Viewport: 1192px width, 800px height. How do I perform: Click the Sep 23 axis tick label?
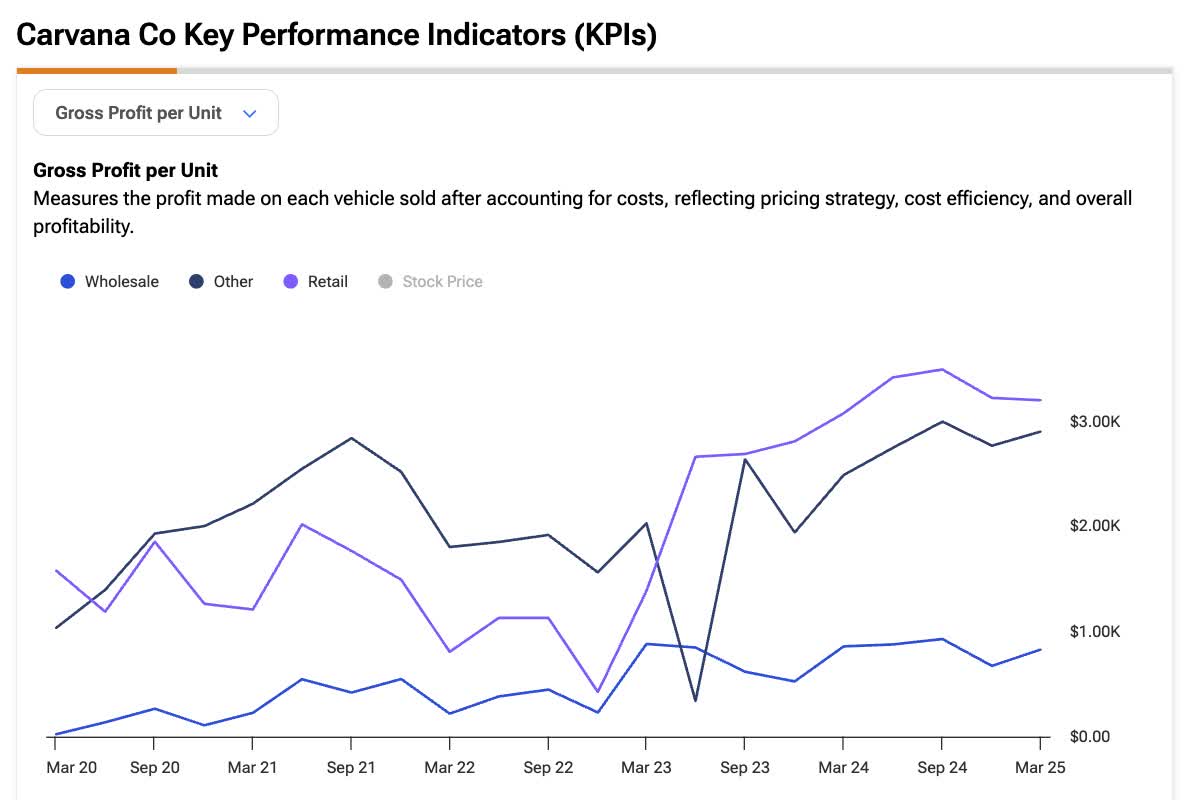pos(744,768)
